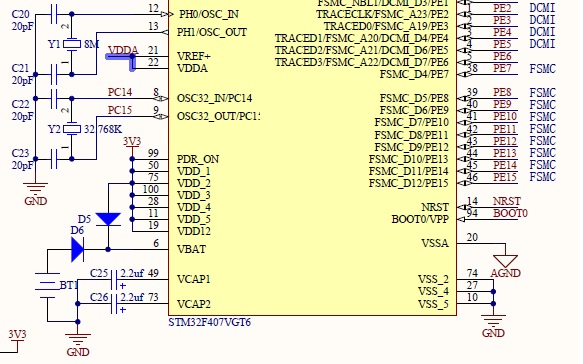The image size is (583, 364).
Task: Click FSMC_D4/PE7 pin name
Action: (x=414, y=75)
